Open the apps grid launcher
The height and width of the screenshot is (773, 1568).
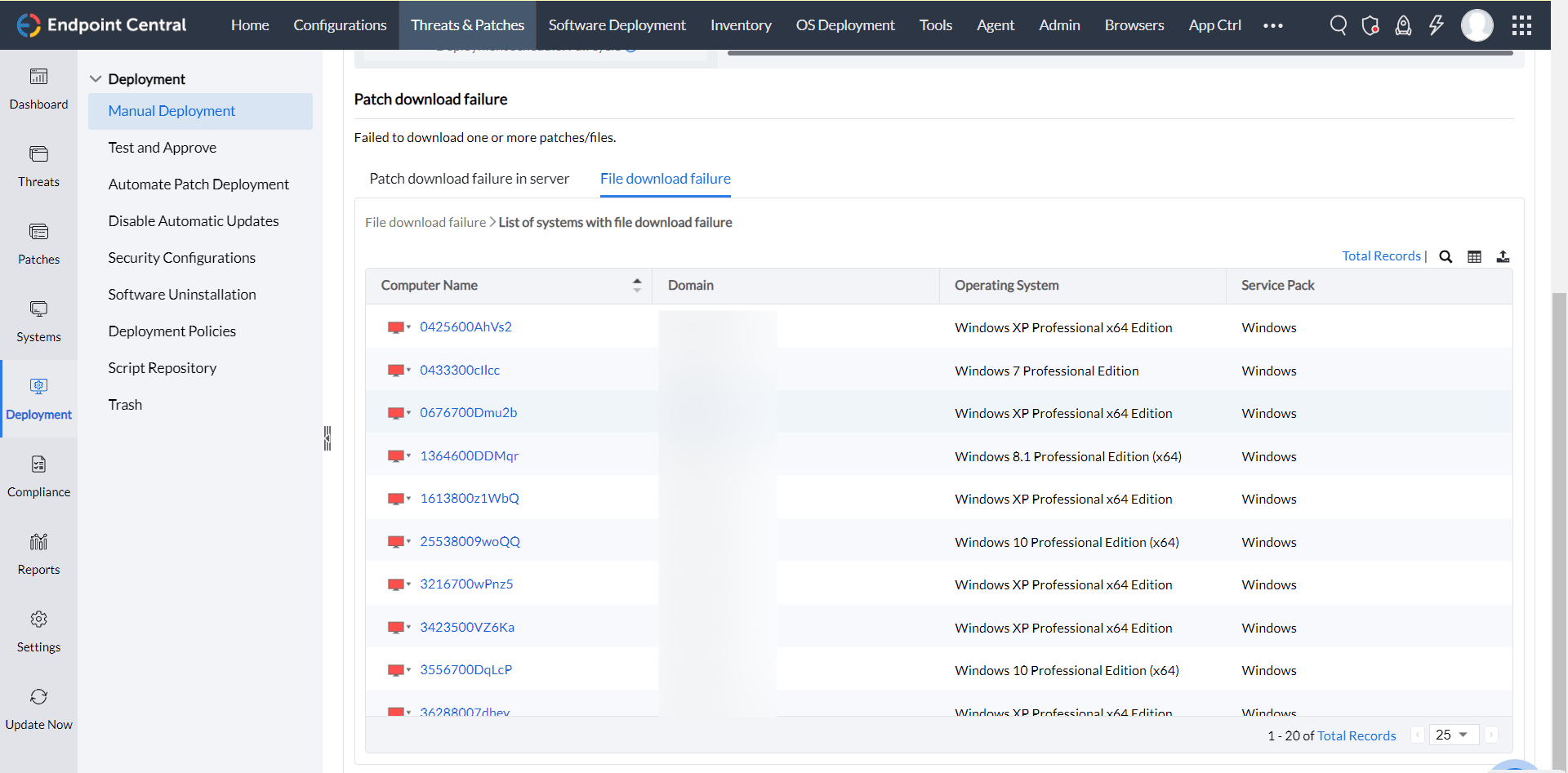pos(1521,25)
